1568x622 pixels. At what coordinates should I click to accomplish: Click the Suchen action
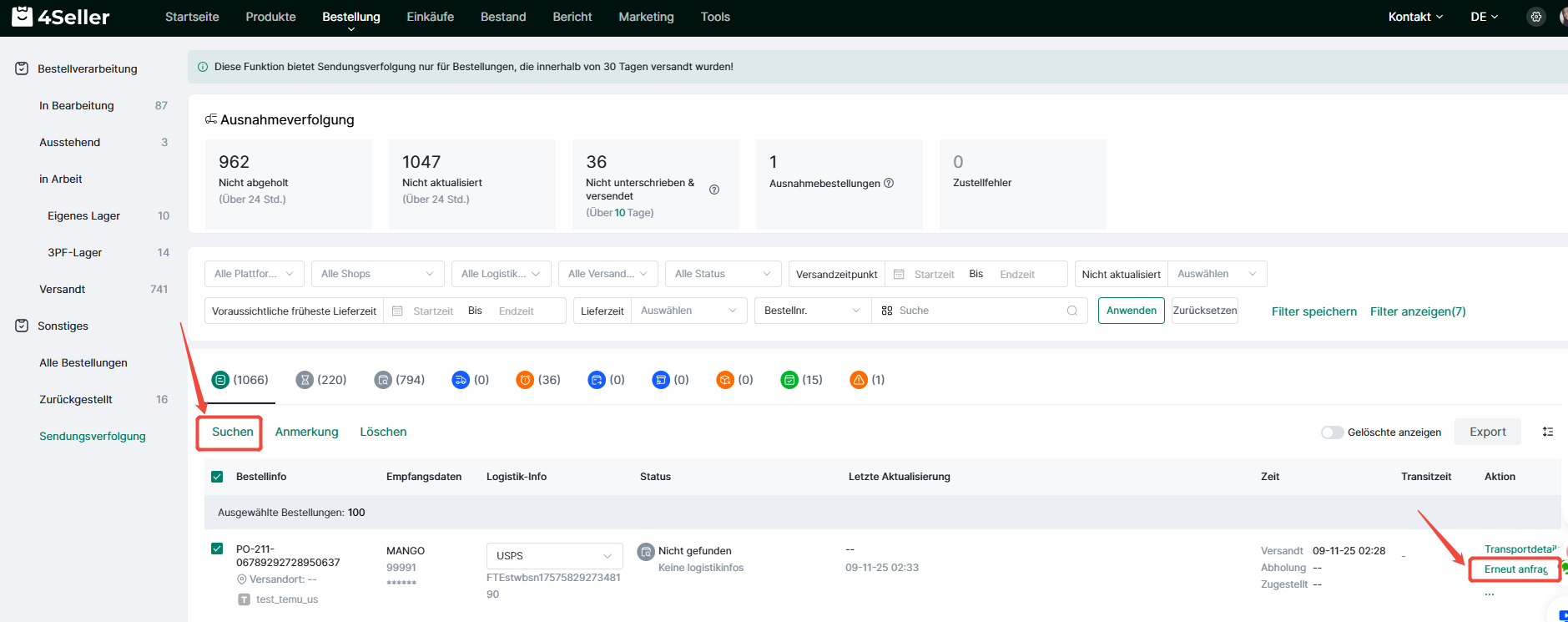tap(233, 432)
